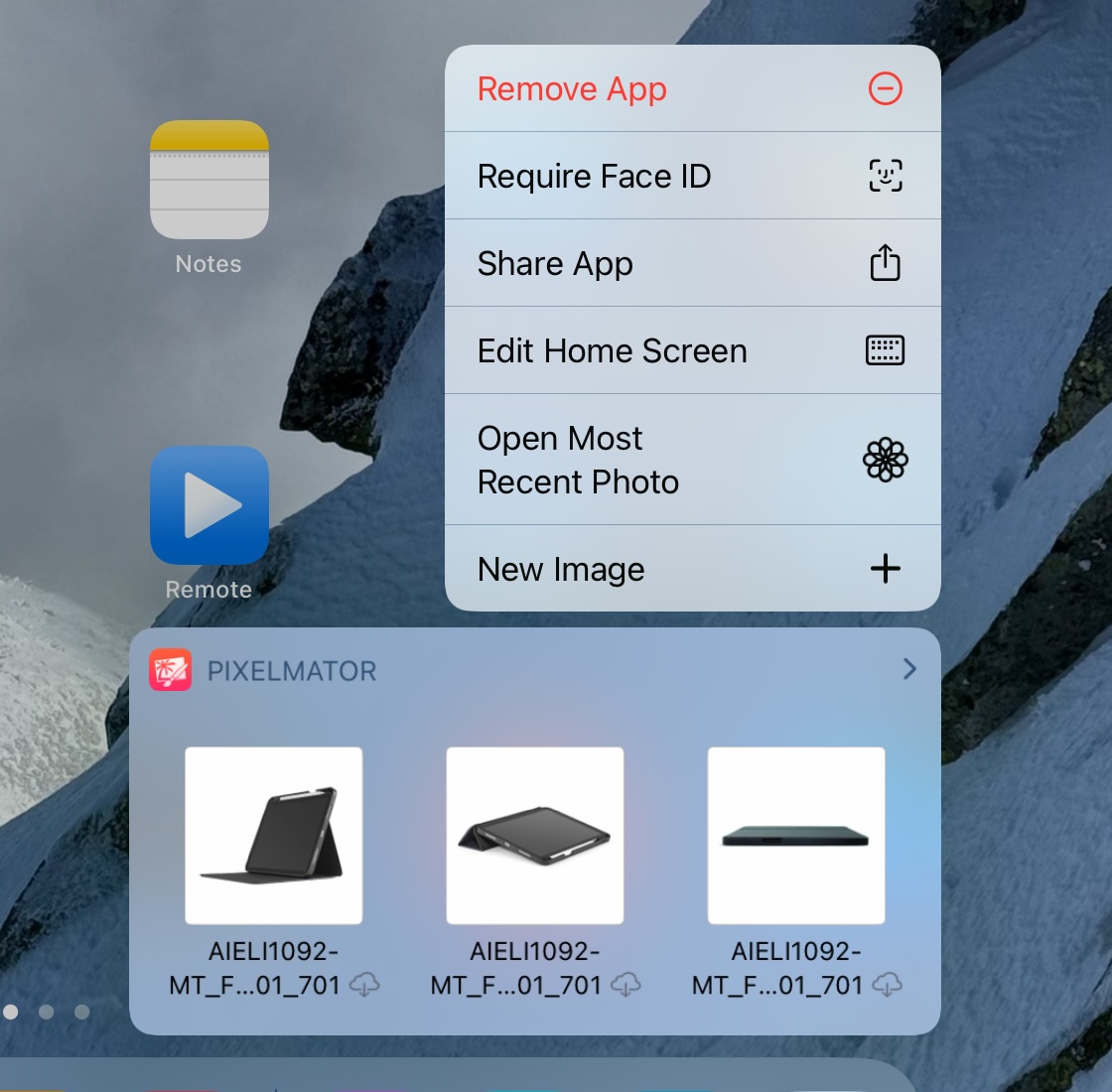This screenshot has width=1112, height=1092.
Task: Tap the first page indicator dot
Action: point(10,1012)
